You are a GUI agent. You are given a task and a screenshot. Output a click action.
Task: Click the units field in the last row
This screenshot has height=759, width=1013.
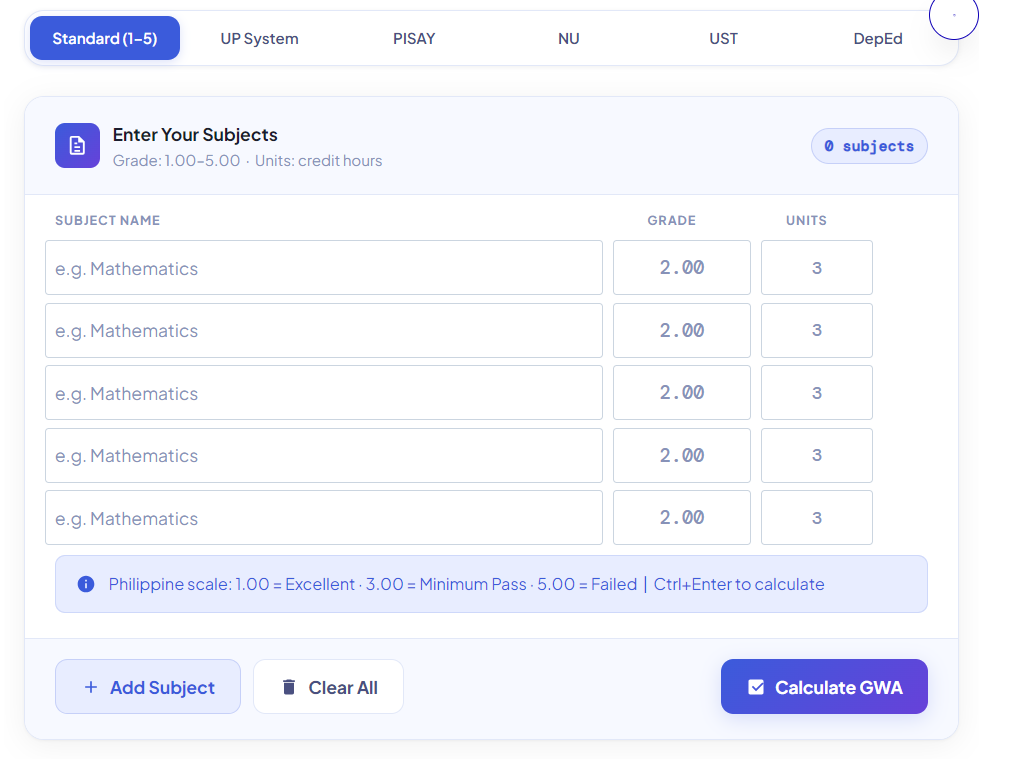pyautogui.click(x=816, y=517)
